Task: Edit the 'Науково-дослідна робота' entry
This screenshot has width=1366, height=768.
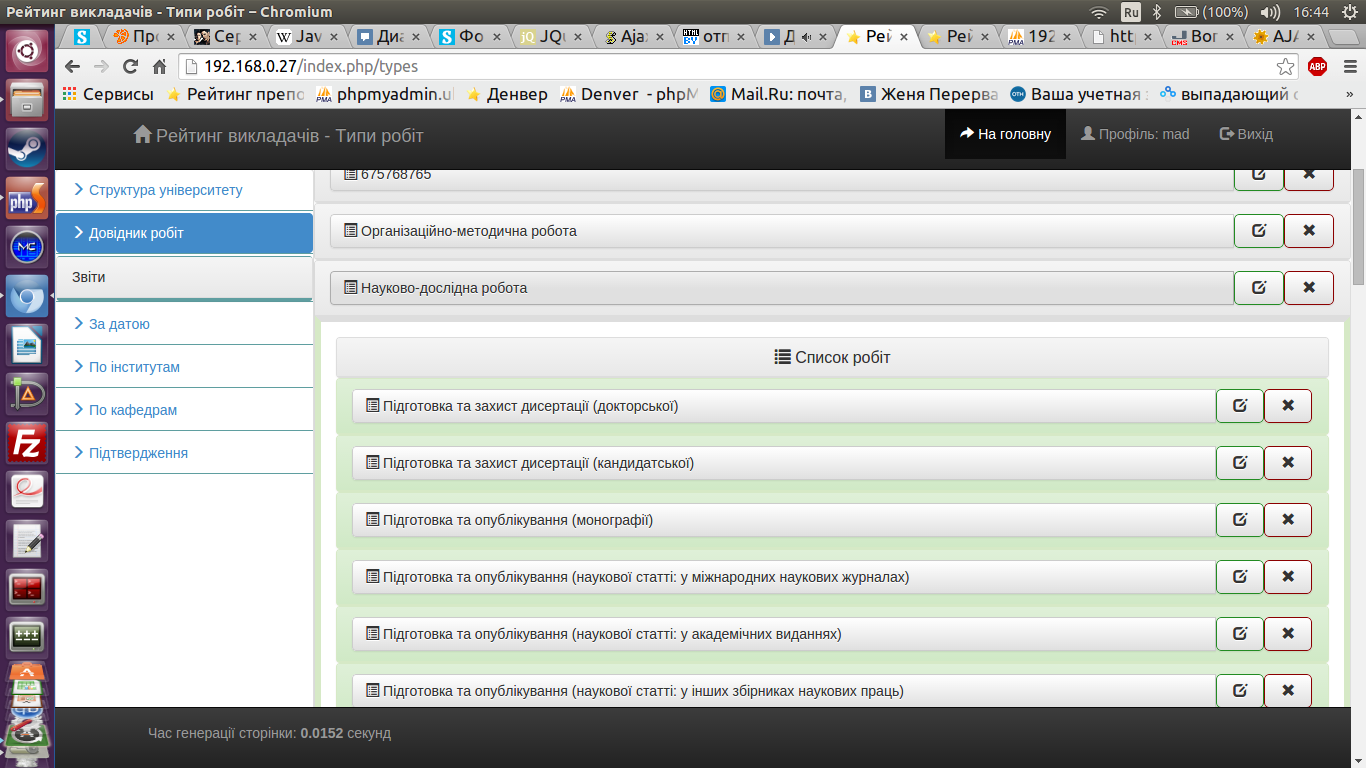Action: click(x=1259, y=288)
